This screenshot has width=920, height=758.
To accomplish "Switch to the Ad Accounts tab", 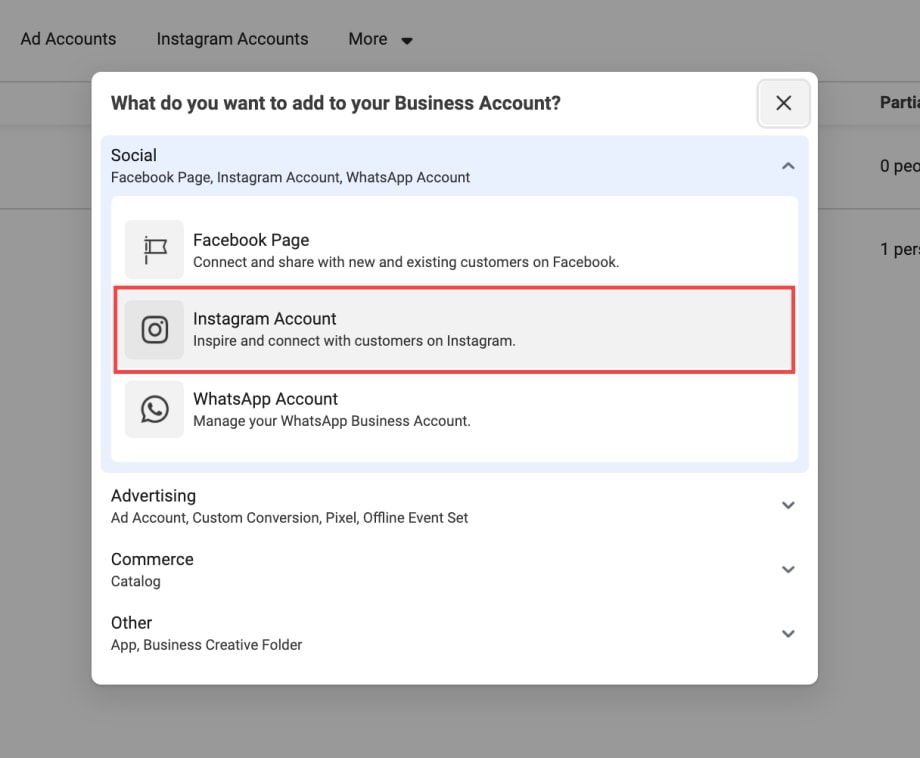I will (x=67, y=39).
